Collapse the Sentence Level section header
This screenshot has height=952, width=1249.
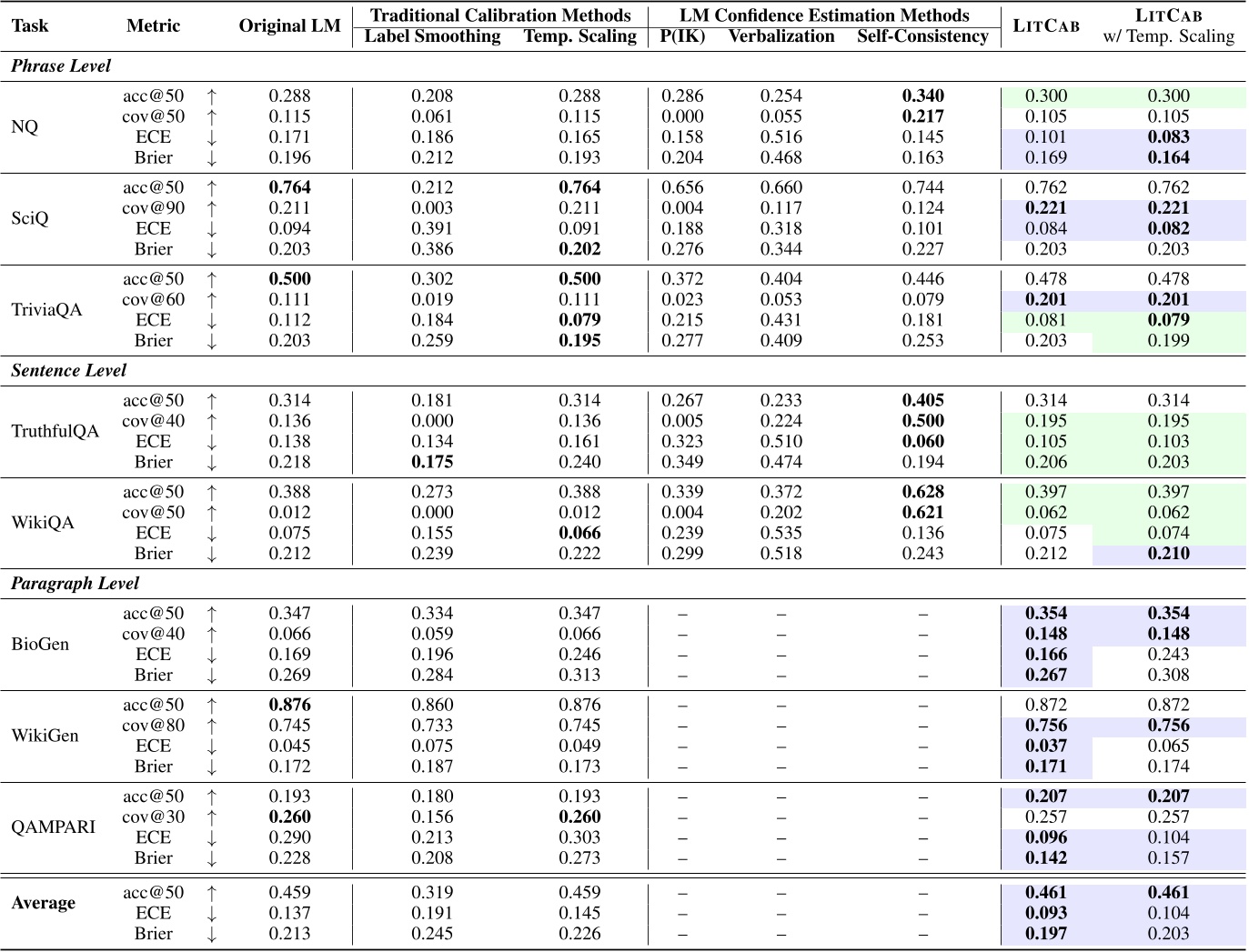click(x=67, y=370)
